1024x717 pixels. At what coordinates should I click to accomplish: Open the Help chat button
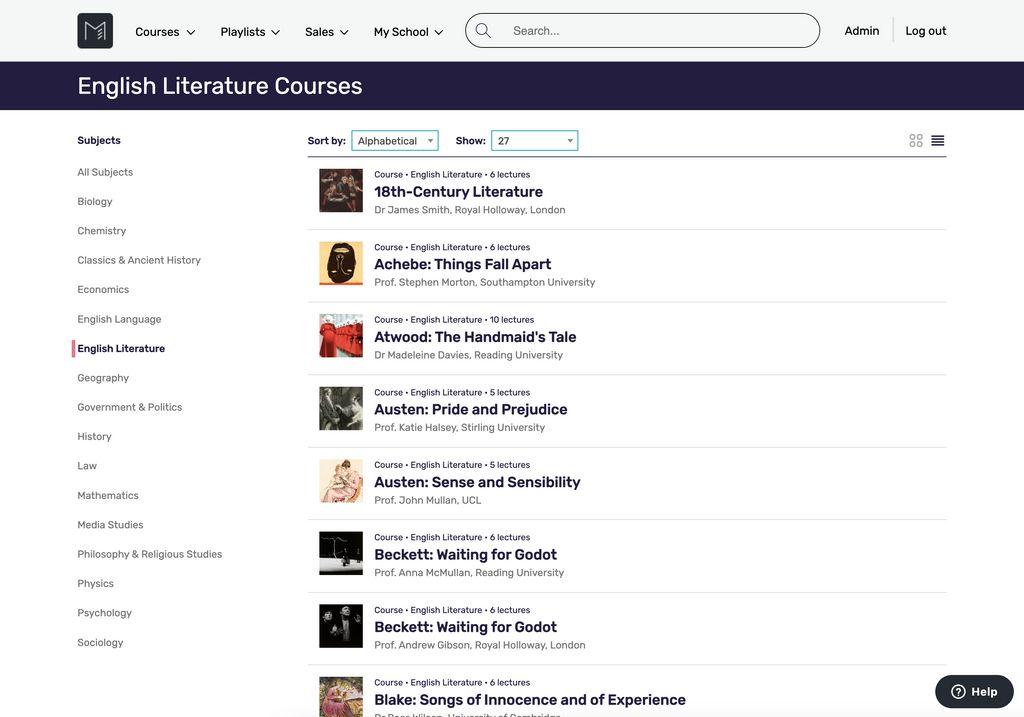coord(974,692)
